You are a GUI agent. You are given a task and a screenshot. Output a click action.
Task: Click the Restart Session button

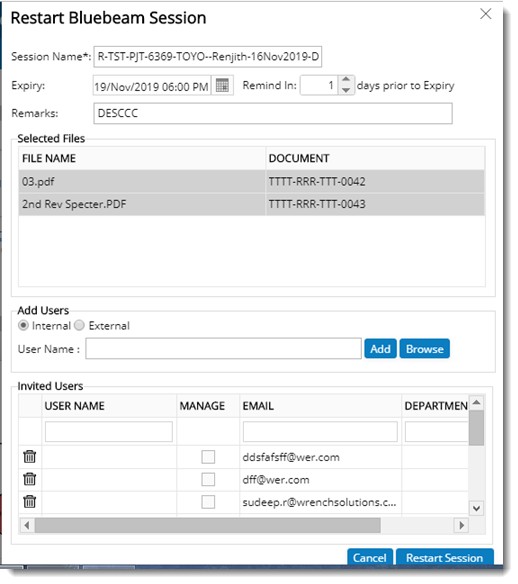[x=445, y=557]
